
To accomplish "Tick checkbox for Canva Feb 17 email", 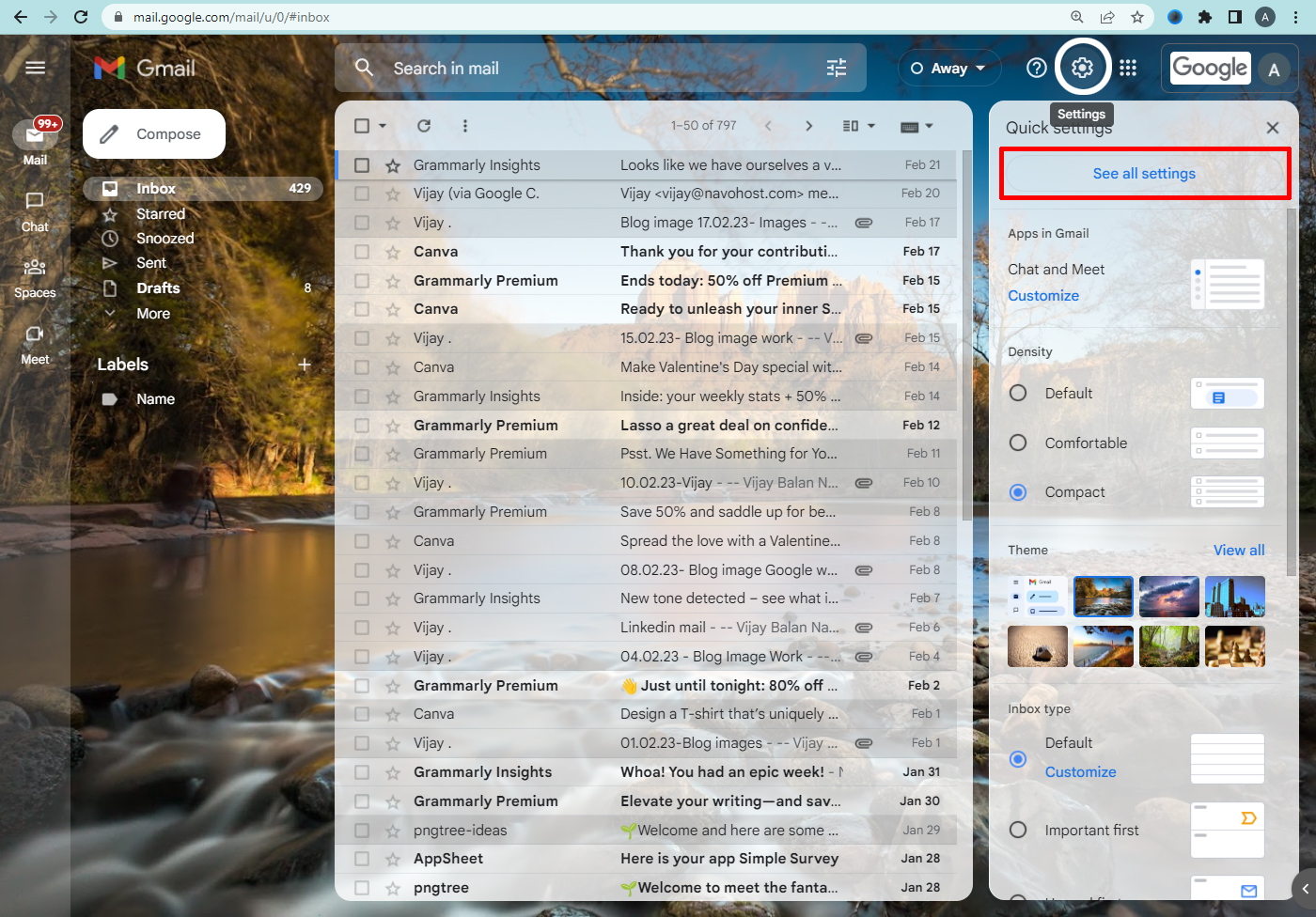I will pos(362,252).
